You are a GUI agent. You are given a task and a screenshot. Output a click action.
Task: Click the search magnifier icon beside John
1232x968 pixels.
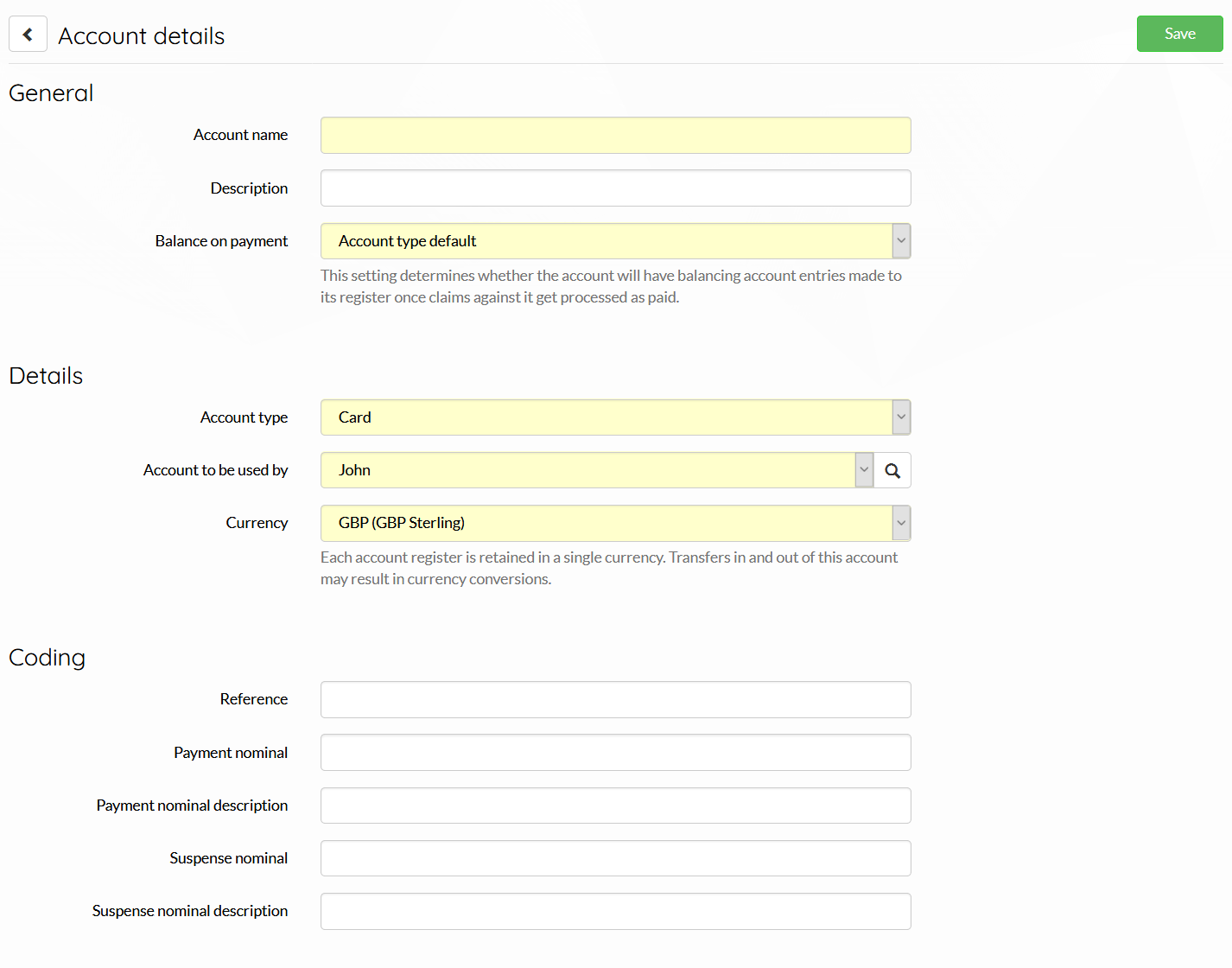pyautogui.click(x=892, y=470)
